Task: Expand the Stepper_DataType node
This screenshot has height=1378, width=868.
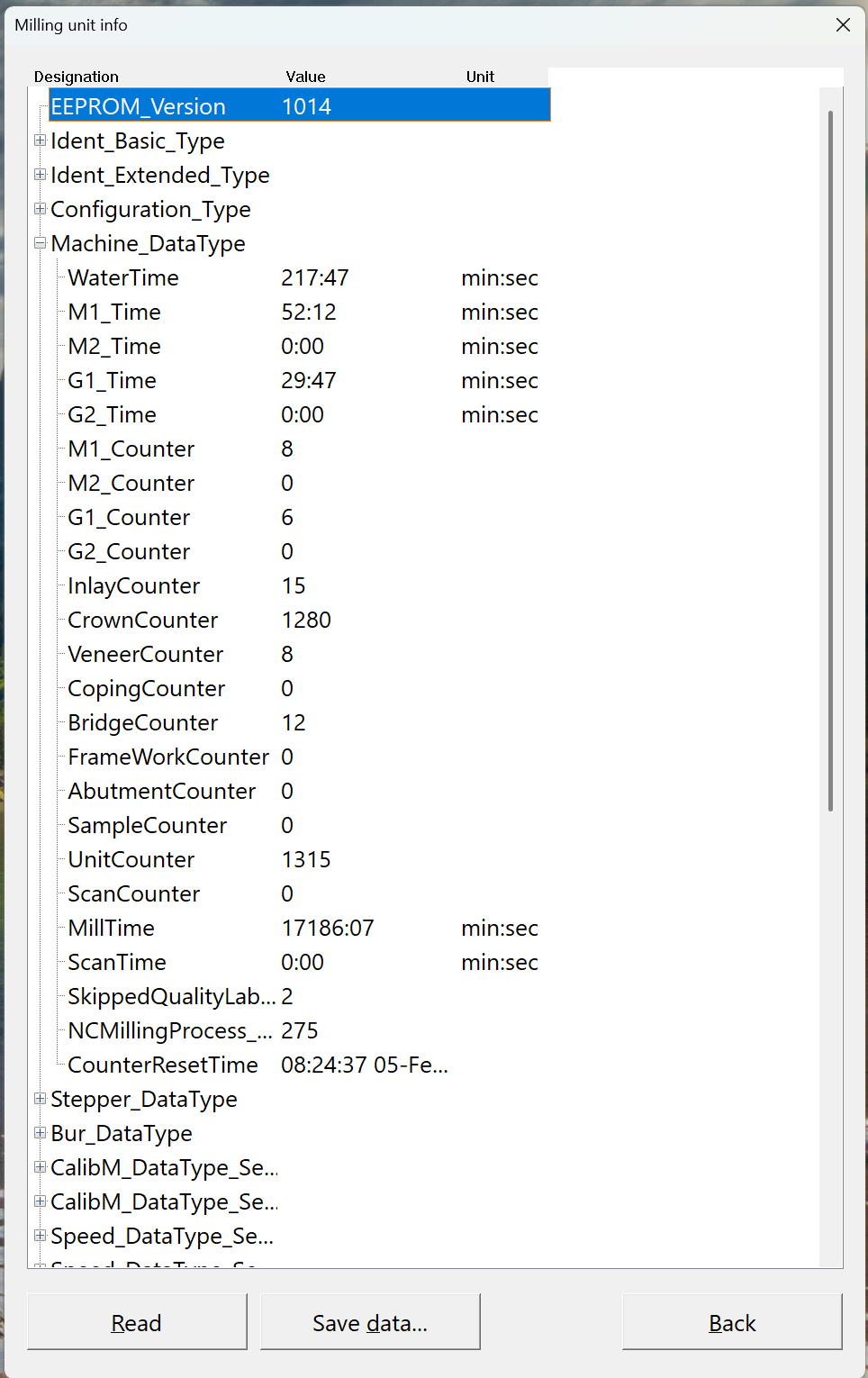Action: [x=40, y=1098]
